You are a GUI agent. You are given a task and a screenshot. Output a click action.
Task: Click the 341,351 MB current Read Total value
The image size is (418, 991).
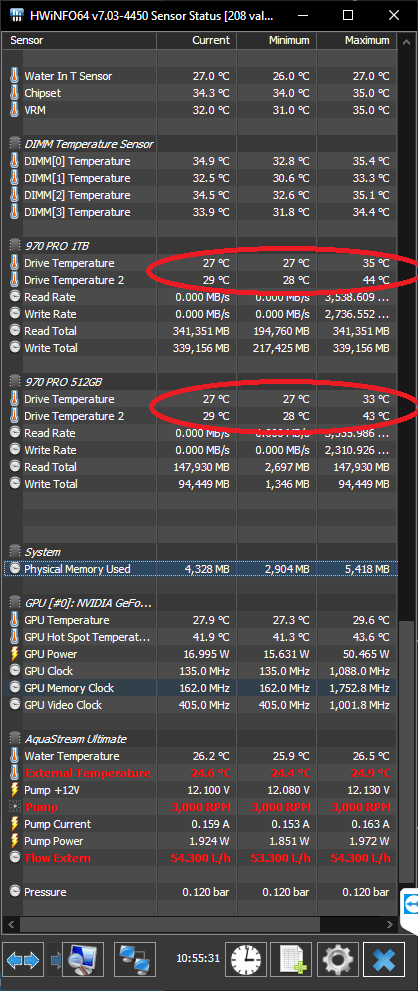point(201,331)
